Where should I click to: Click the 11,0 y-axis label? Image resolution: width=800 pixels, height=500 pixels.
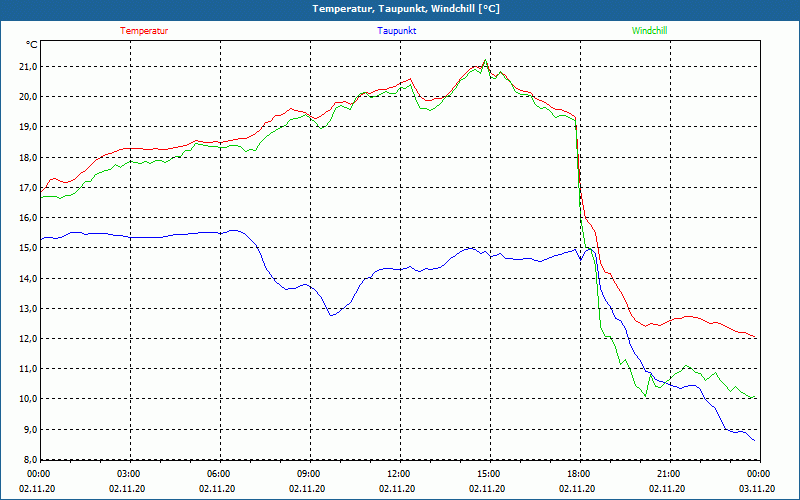coord(28,369)
